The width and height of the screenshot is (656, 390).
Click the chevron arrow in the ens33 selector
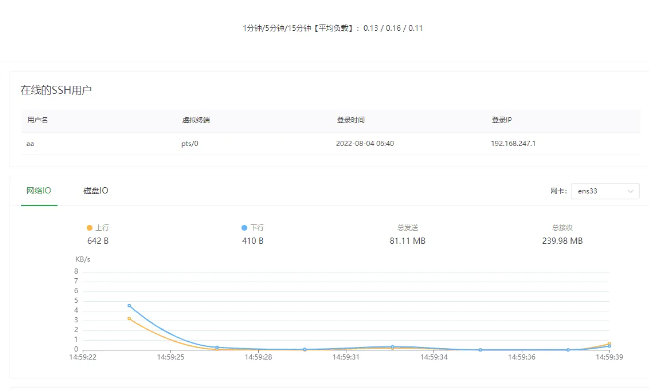[630, 191]
